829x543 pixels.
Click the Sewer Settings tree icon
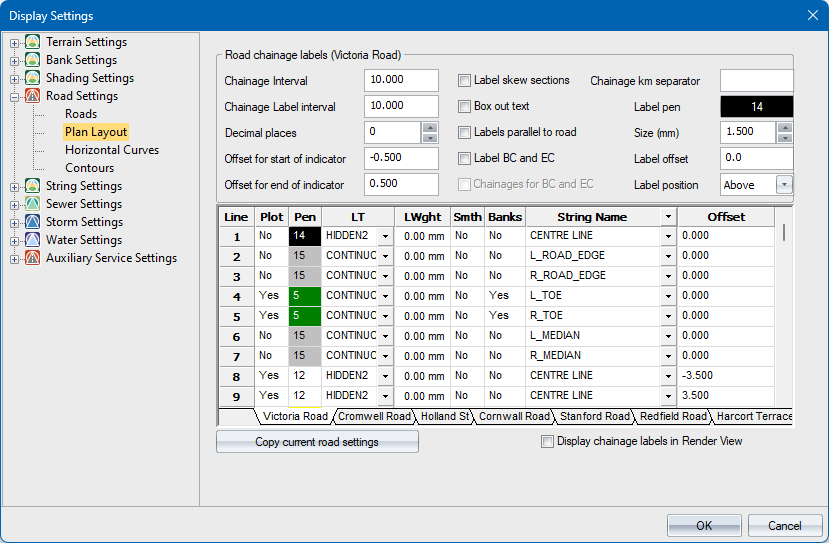(x=33, y=204)
